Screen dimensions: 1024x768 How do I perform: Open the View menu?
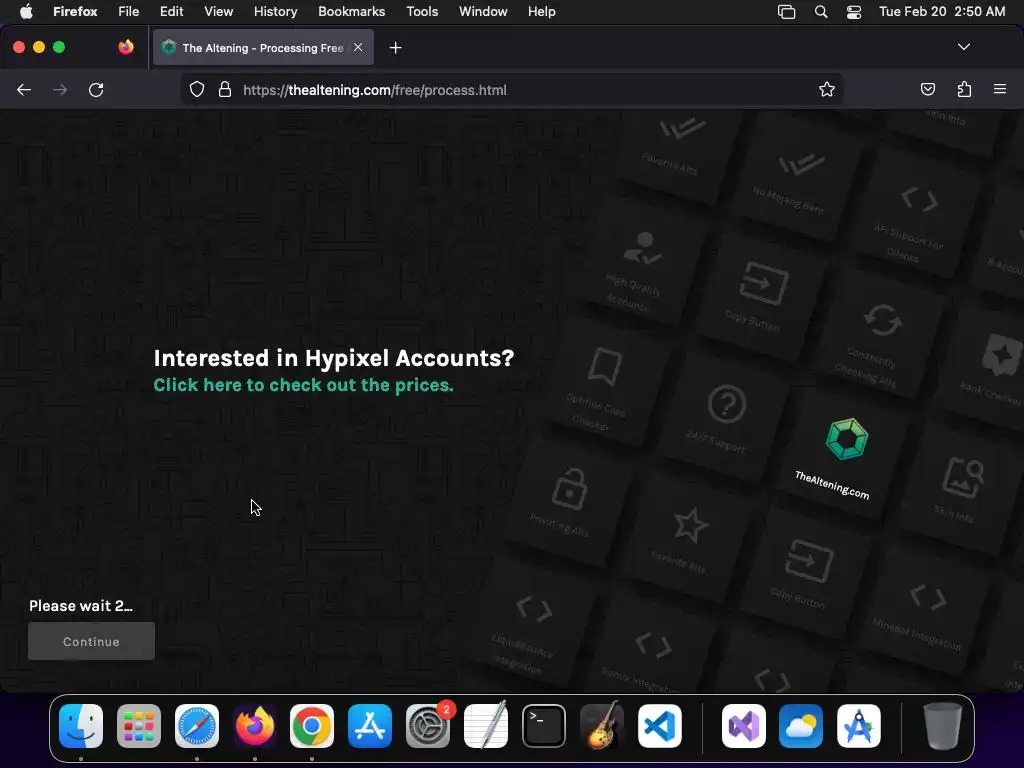[x=219, y=11]
